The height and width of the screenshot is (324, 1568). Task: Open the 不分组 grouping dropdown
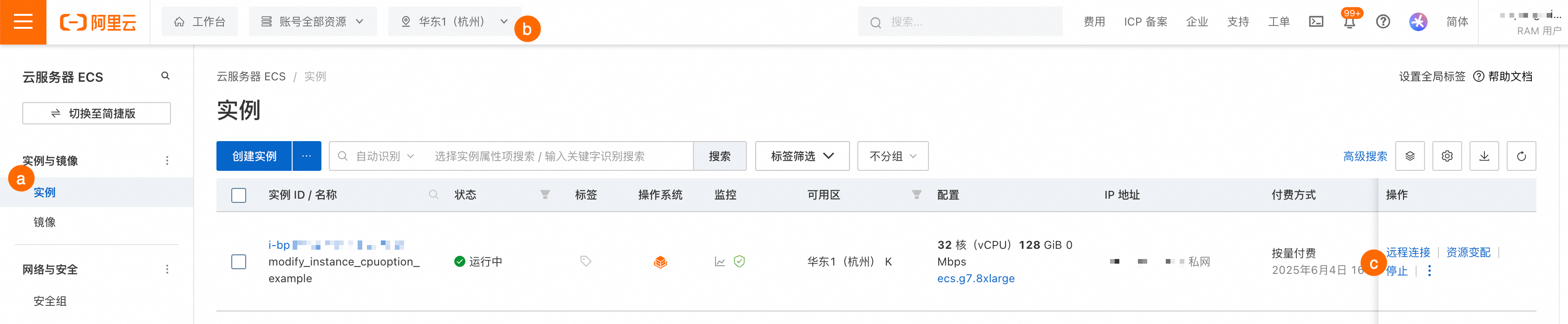tap(892, 156)
